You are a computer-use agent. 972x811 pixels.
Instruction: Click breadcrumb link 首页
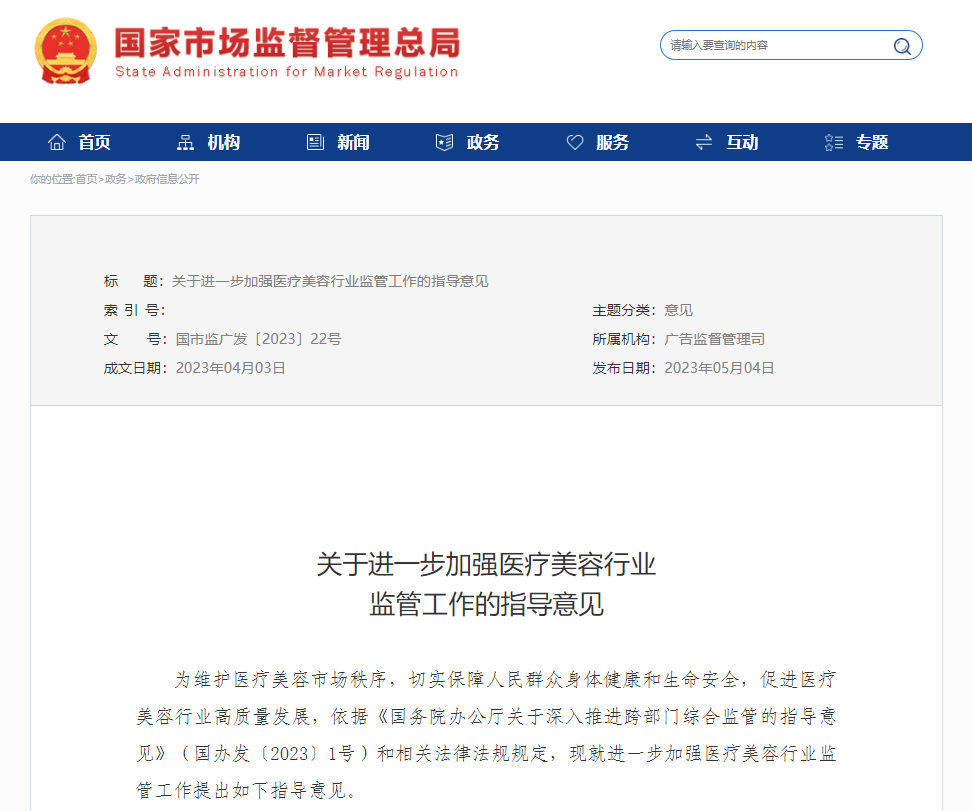(87, 179)
